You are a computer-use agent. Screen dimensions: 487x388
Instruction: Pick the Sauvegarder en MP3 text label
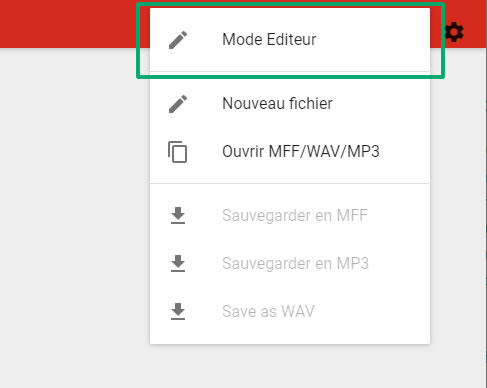click(x=295, y=264)
